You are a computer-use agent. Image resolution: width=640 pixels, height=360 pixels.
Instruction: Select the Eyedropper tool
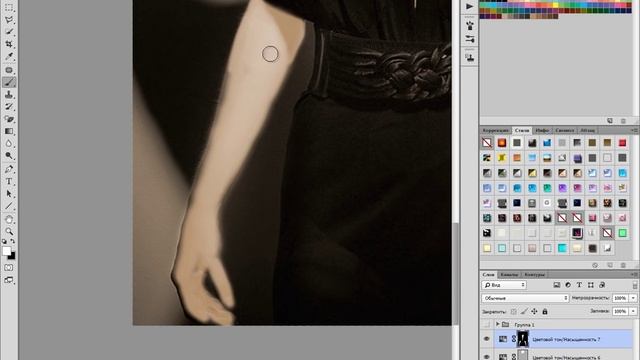coord(9,57)
